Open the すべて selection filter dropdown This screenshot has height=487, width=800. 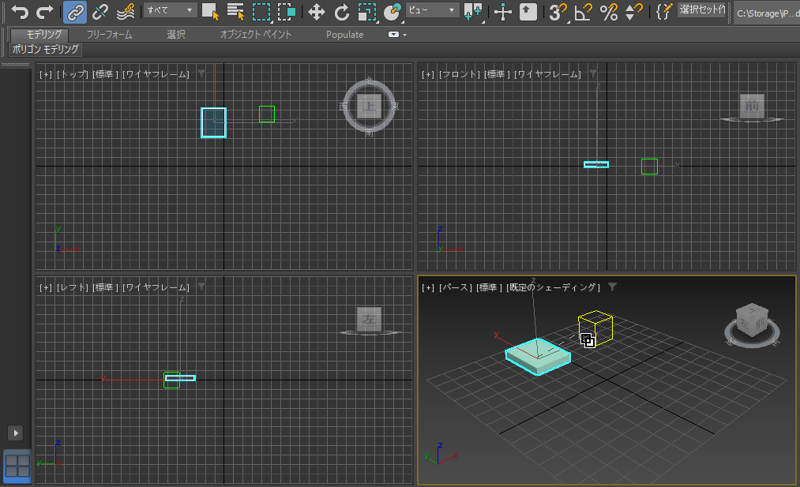pyautogui.click(x=169, y=10)
